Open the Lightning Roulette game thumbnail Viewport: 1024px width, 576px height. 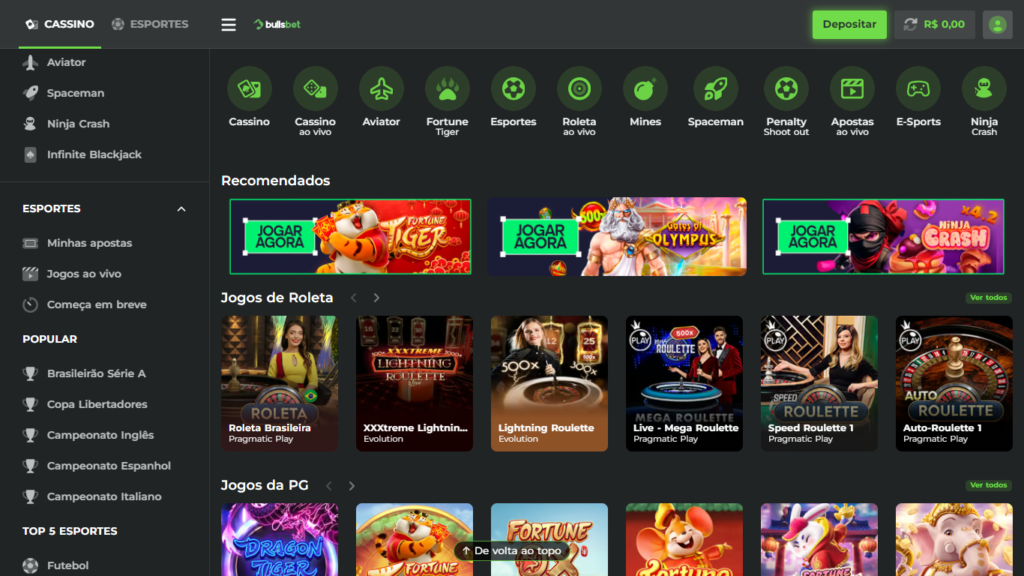549,383
